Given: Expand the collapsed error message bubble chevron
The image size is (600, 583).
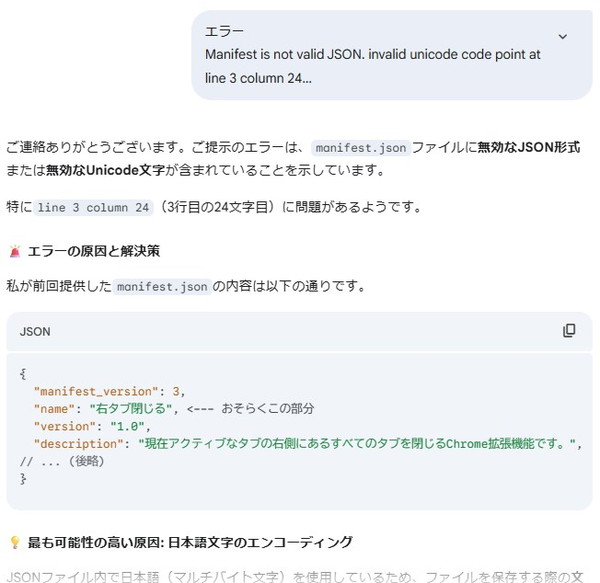Looking at the screenshot, I should click(x=562, y=36).
